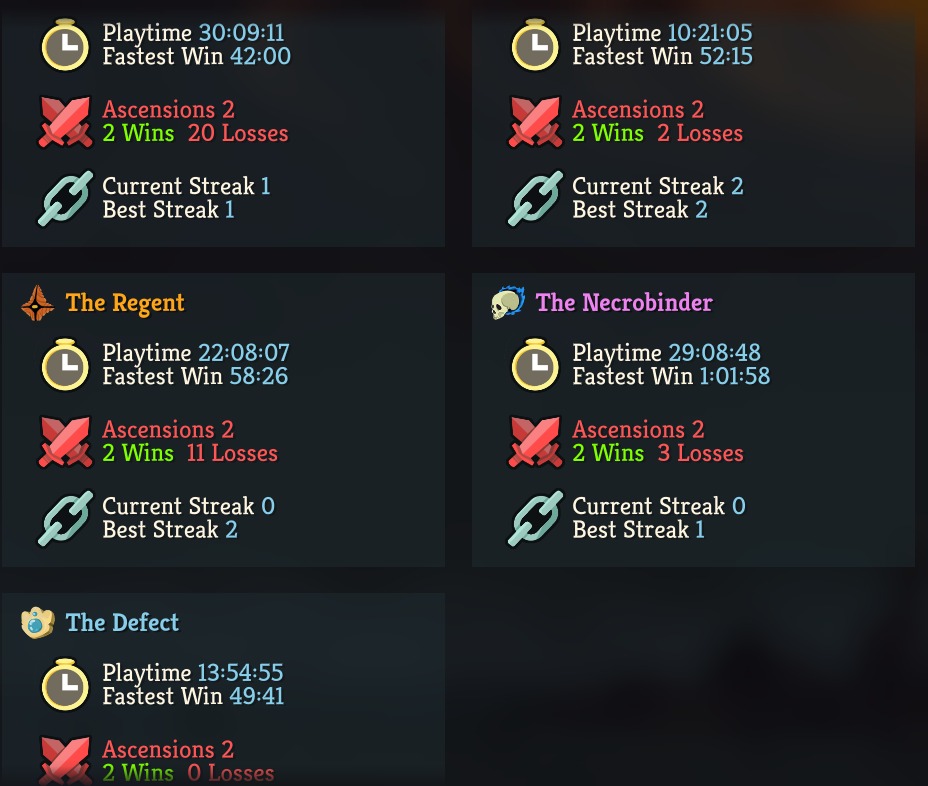The width and height of the screenshot is (928, 786).
Task: Click the Fastest Win 1:01:58 stat
Action: click(671, 376)
